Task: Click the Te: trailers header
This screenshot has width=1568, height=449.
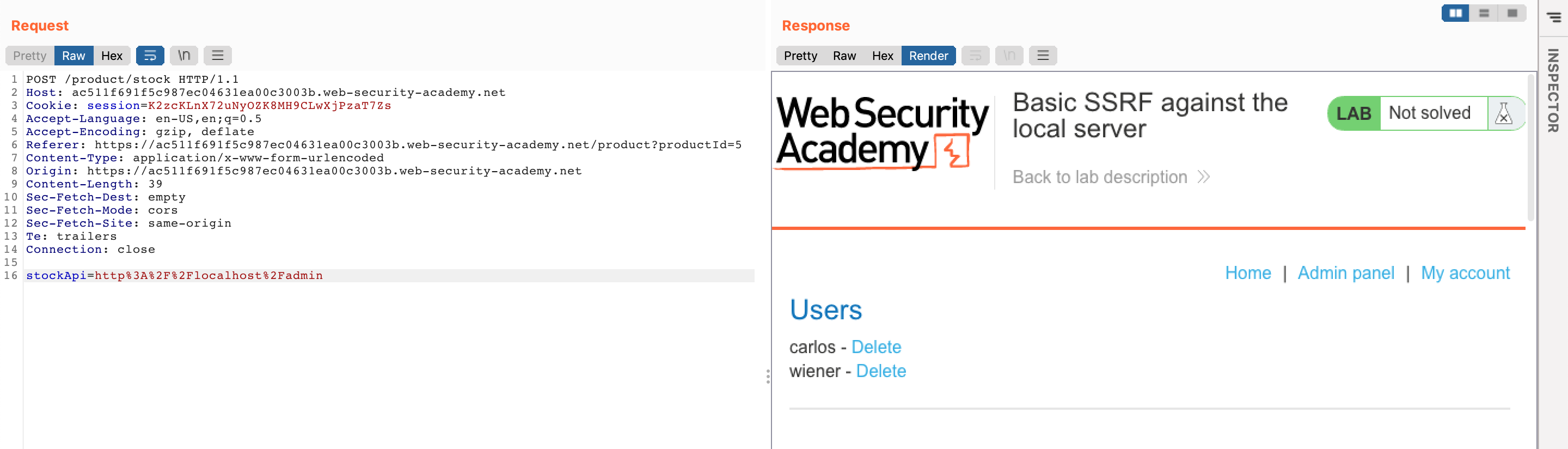Action: 71,236
